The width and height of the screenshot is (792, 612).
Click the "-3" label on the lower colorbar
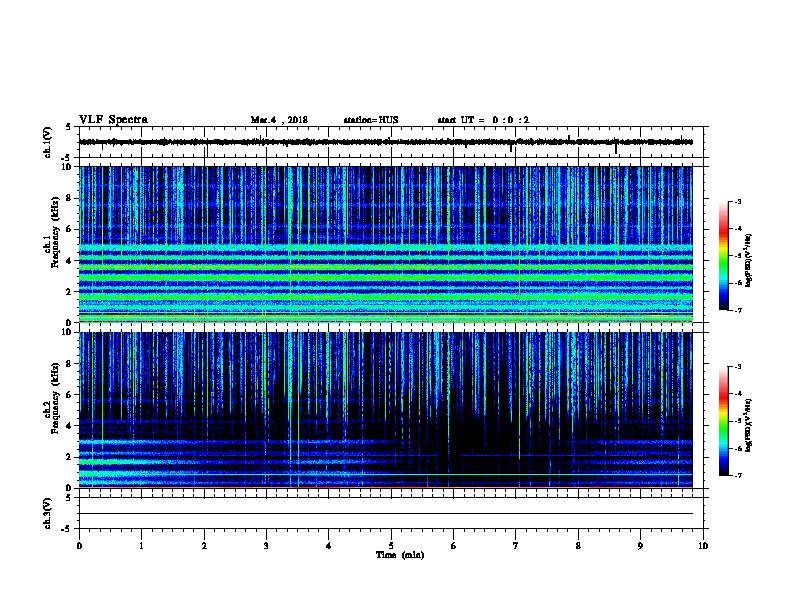coord(738,367)
